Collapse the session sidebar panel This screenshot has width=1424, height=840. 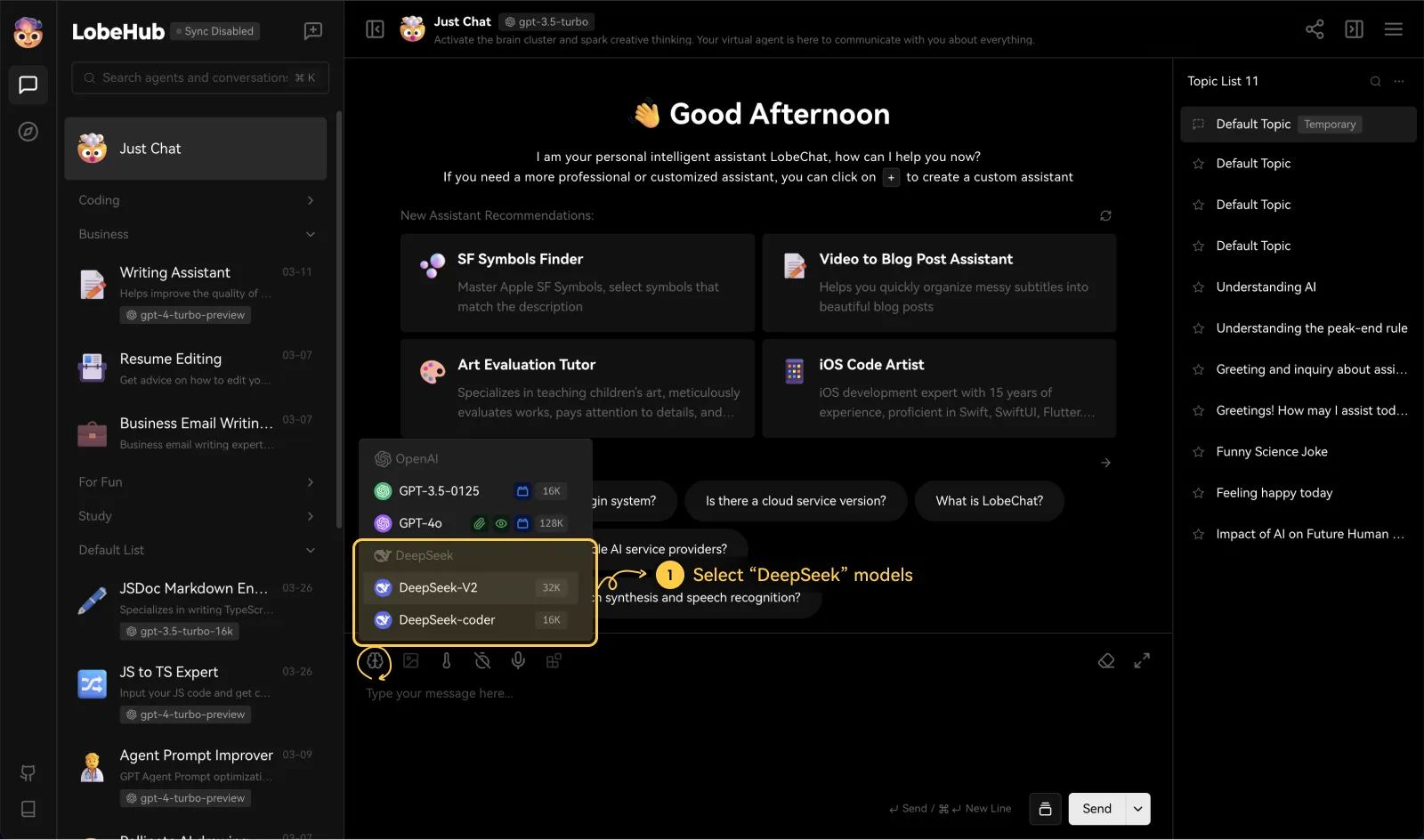(x=376, y=29)
